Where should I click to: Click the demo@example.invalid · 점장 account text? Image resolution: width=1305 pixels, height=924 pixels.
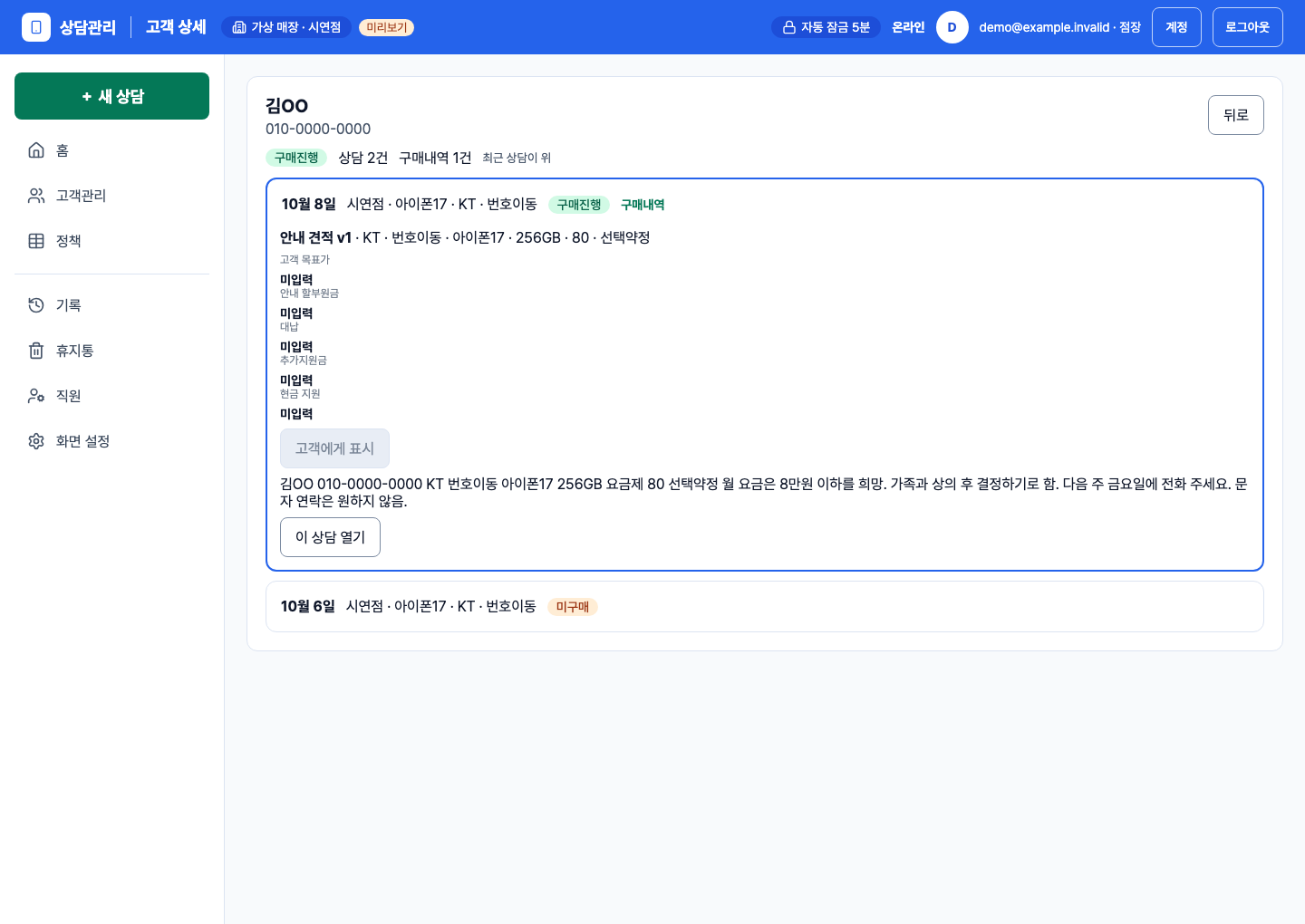1059,27
